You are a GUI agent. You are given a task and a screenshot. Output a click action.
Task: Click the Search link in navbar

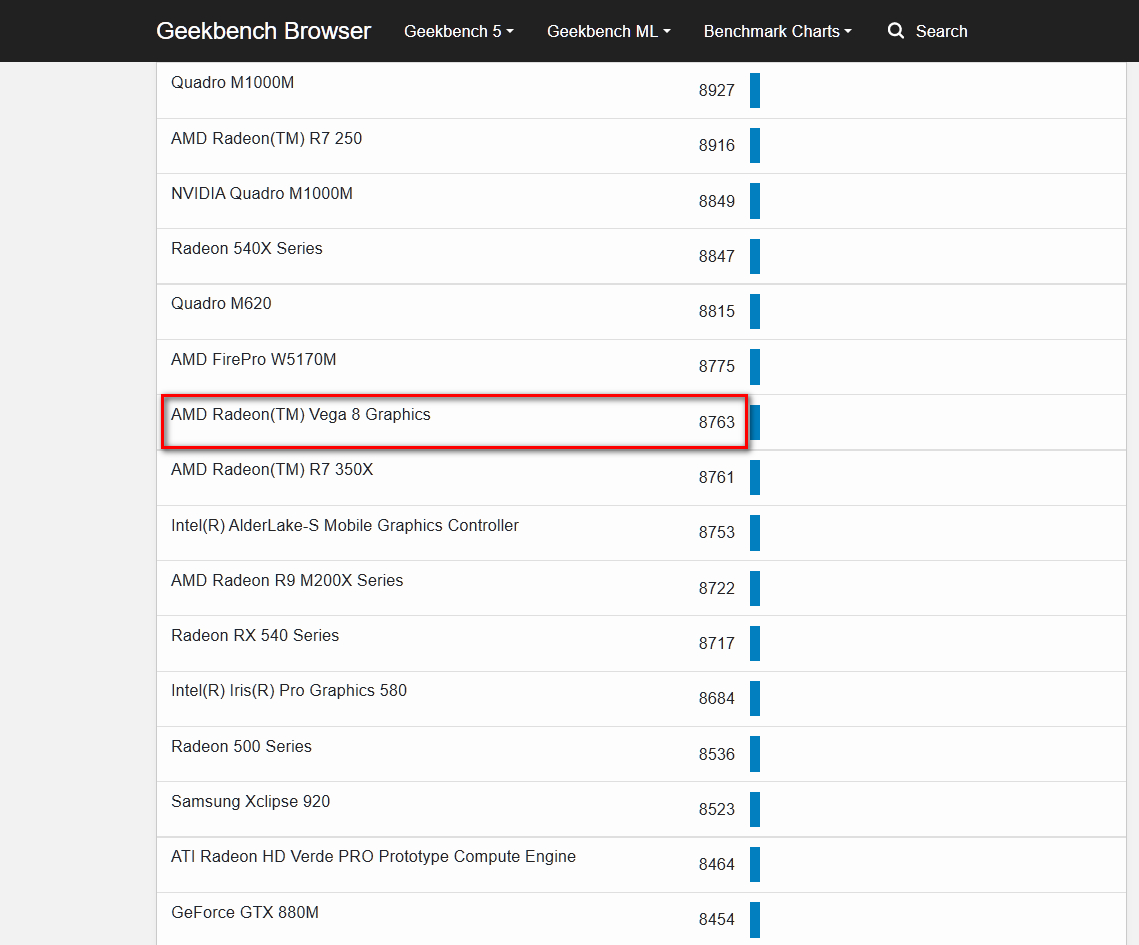[941, 31]
